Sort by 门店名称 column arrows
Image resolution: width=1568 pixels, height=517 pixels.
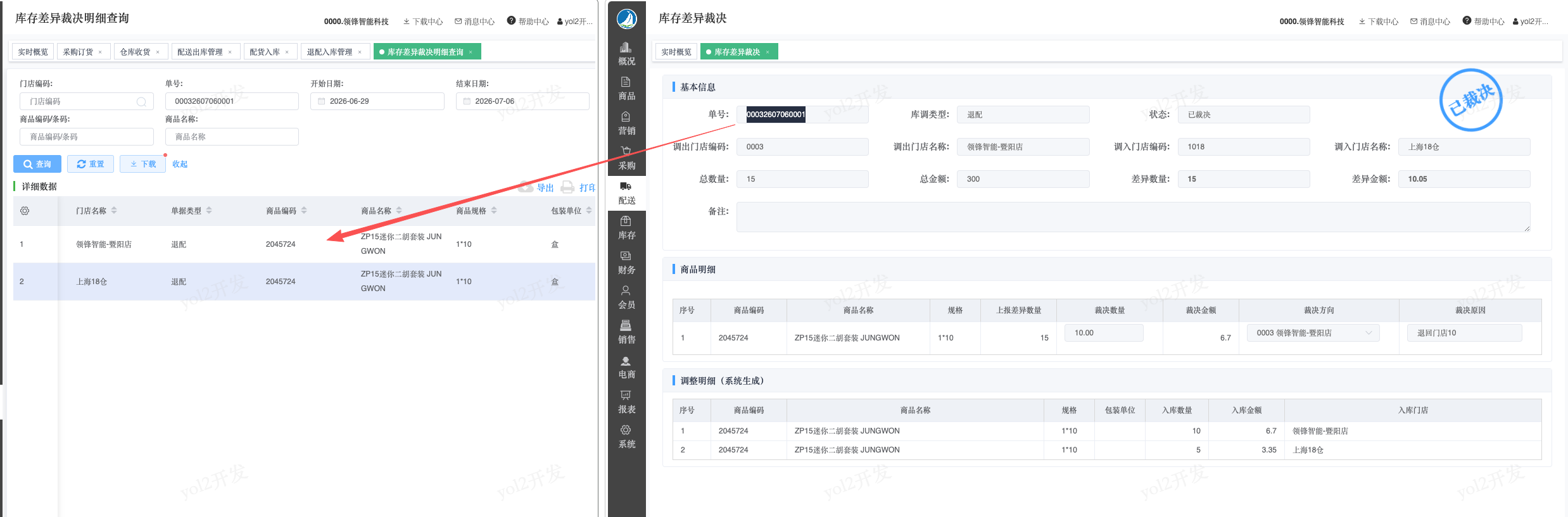[114, 211]
